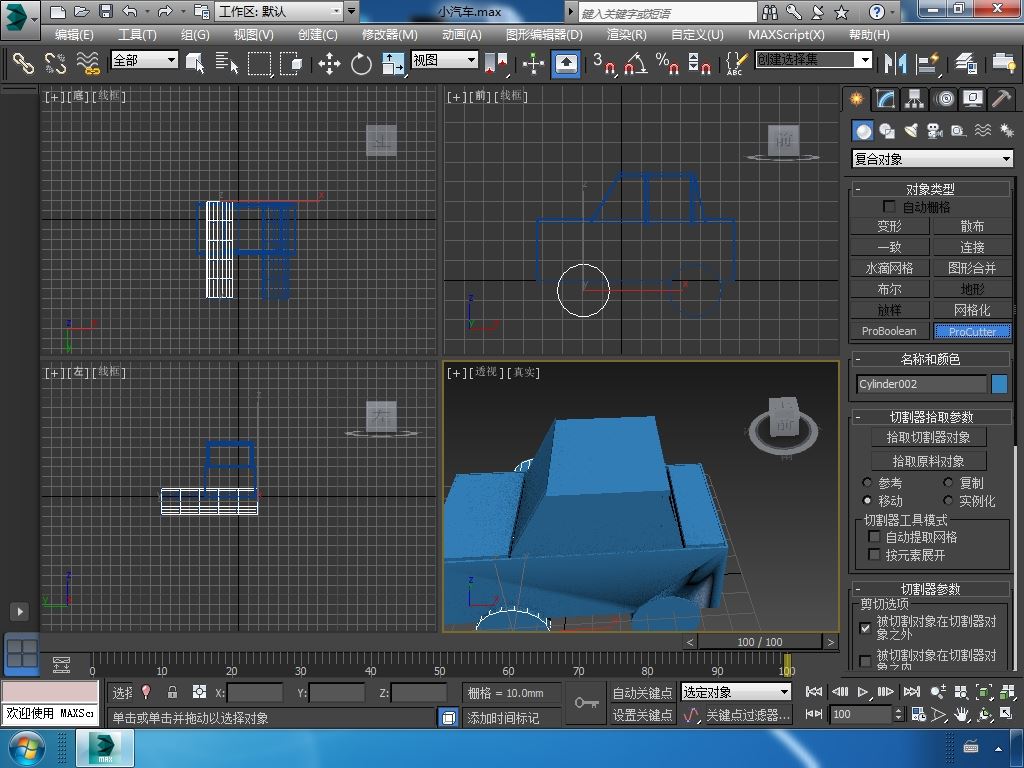
Task: Switch to Display panel tab
Action: [972, 99]
